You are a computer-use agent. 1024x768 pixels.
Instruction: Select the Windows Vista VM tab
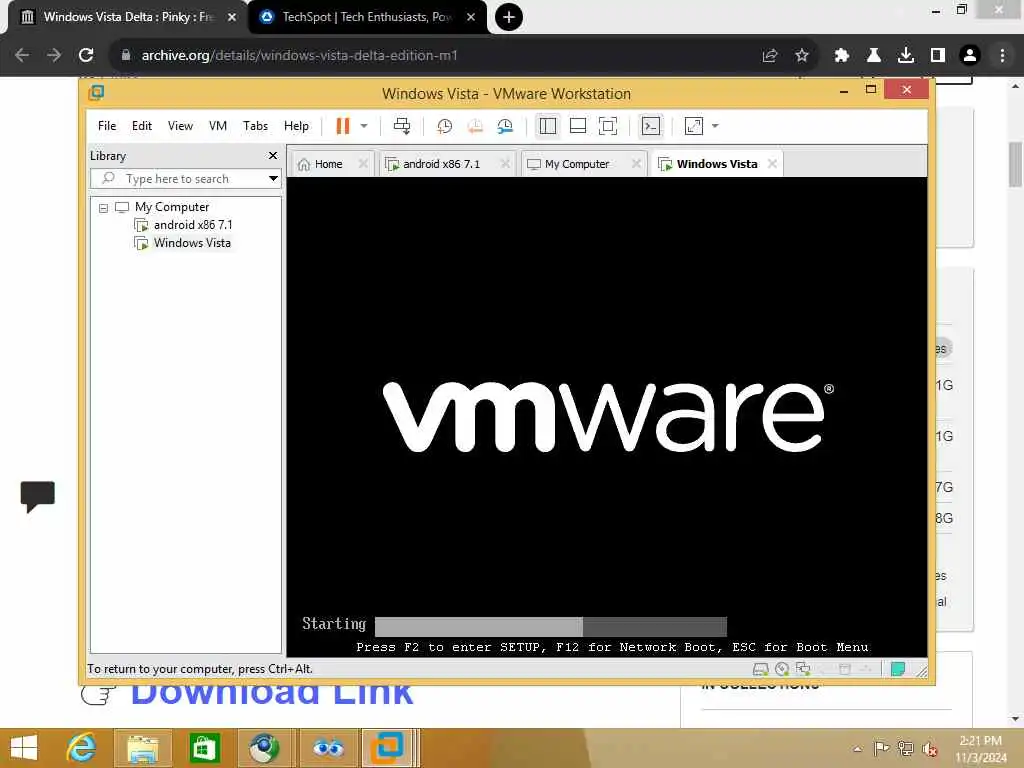tap(716, 164)
